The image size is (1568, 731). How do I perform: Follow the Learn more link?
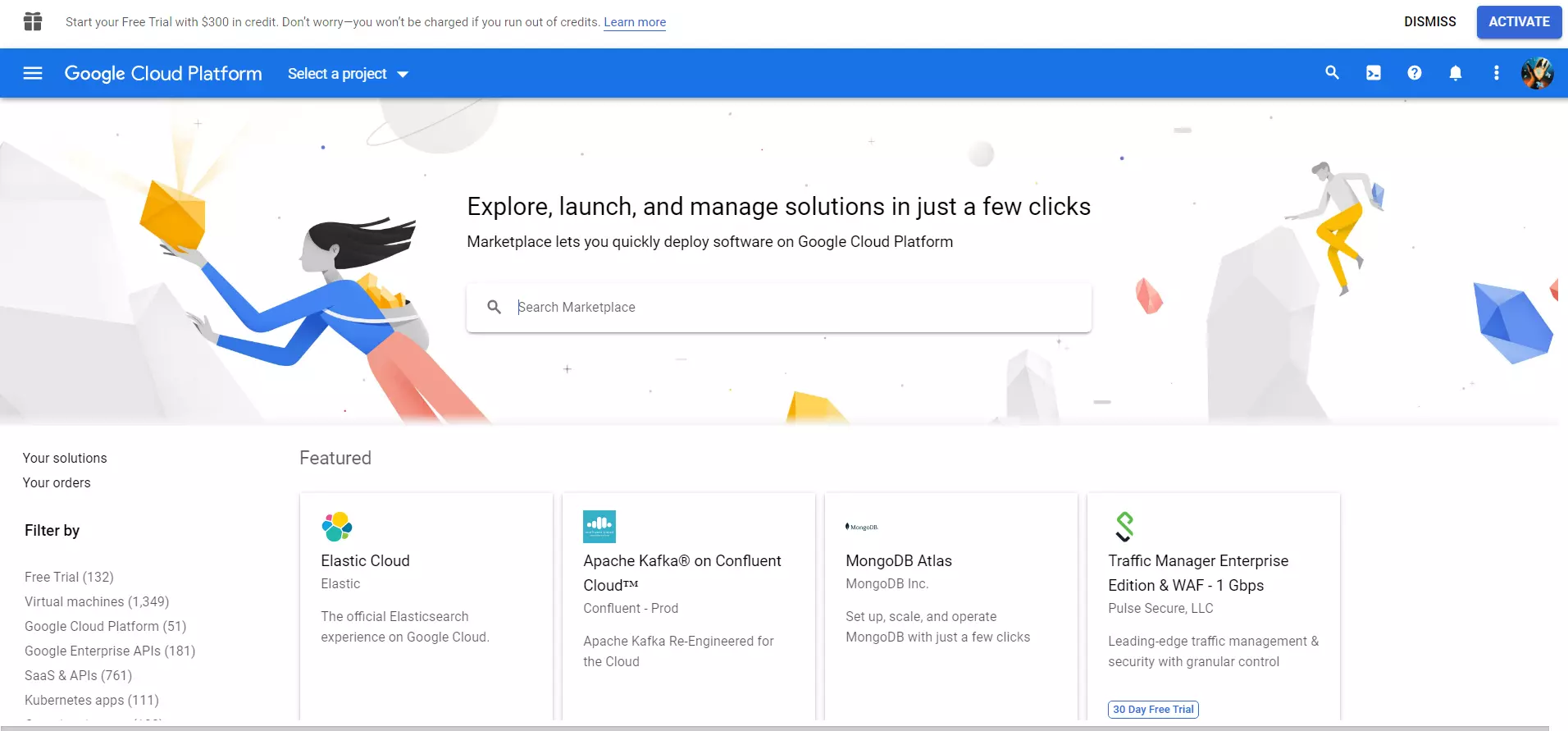[635, 22]
